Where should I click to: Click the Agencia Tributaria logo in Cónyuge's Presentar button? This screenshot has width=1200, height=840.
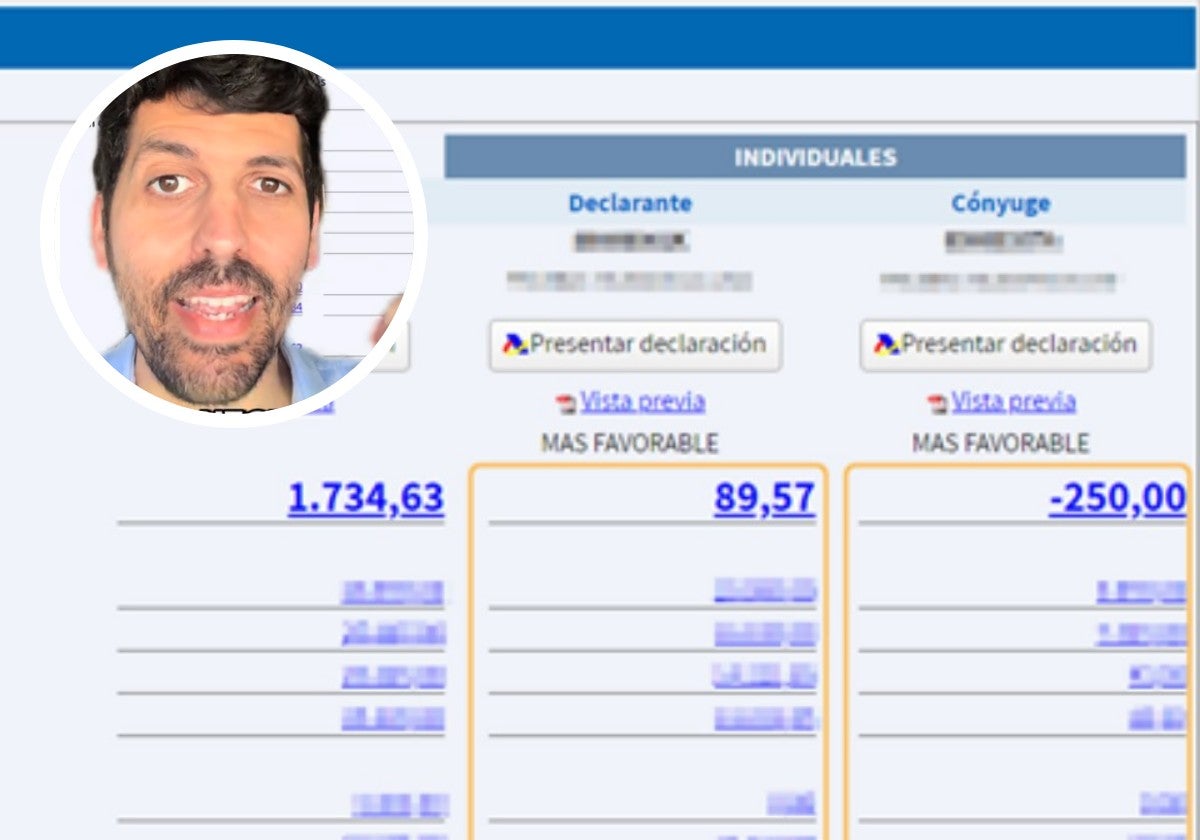click(x=885, y=345)
